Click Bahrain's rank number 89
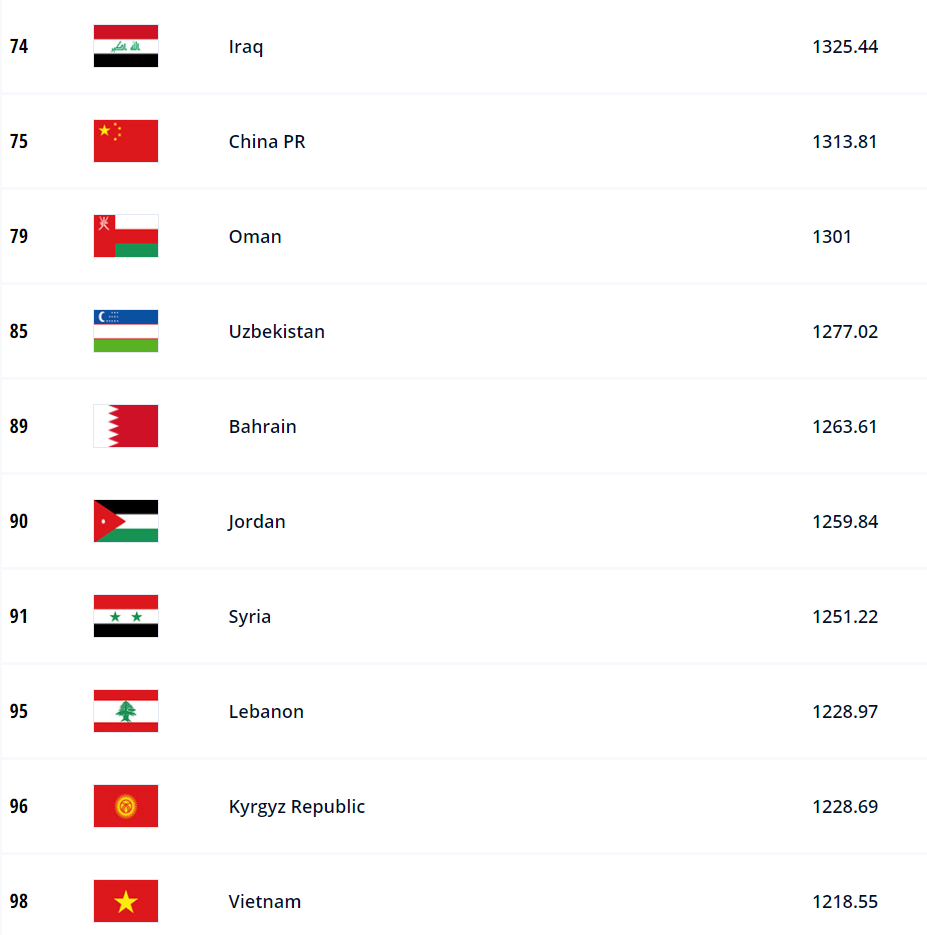 (18, 426)
